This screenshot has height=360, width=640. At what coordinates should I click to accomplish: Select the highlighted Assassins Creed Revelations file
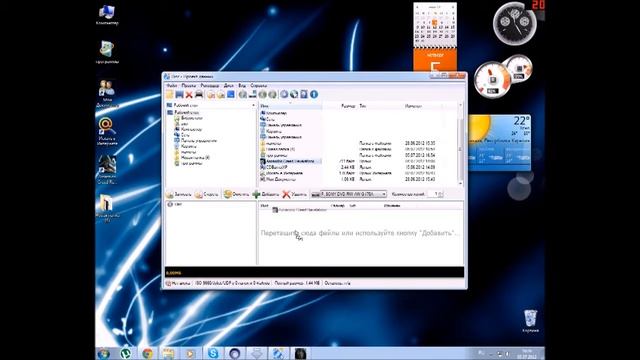[x=291, y=161]
